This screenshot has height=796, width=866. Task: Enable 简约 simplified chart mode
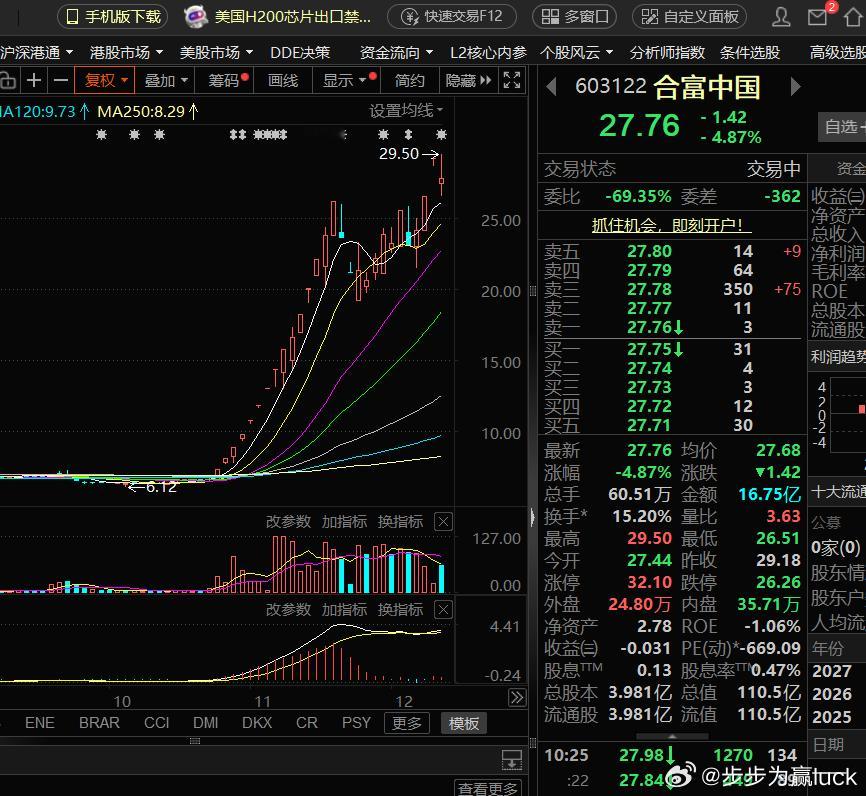[409, 80]
